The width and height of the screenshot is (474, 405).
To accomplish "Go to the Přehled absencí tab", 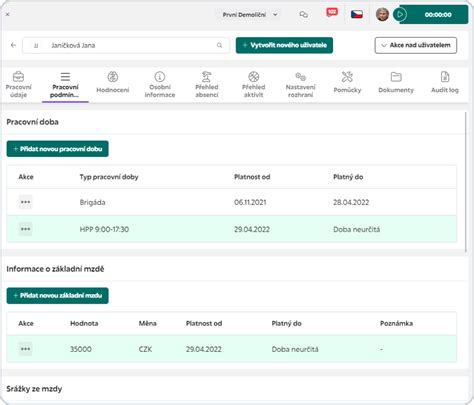I will coord(207,85).
